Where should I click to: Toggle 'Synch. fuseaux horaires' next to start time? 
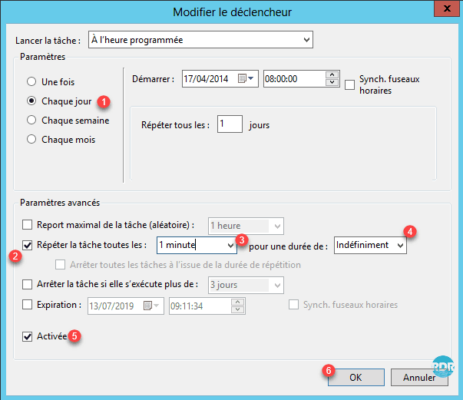pos(349,85)
